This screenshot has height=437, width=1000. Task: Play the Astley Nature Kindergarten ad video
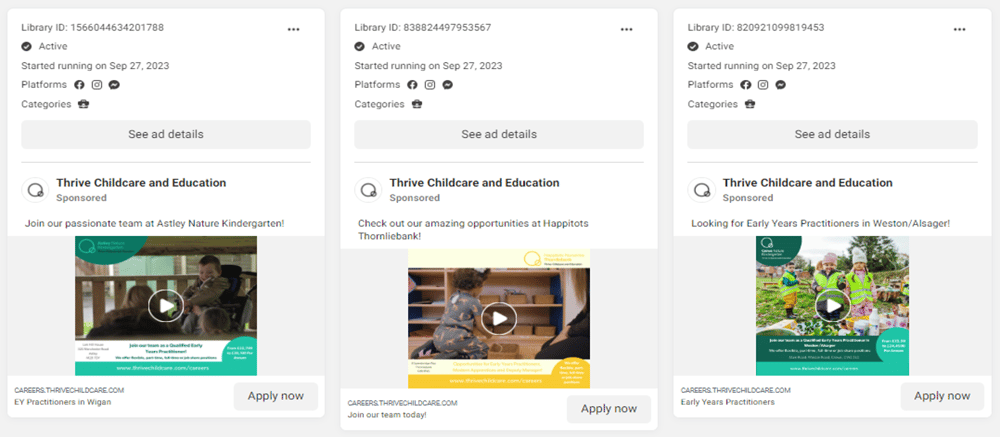166,306
